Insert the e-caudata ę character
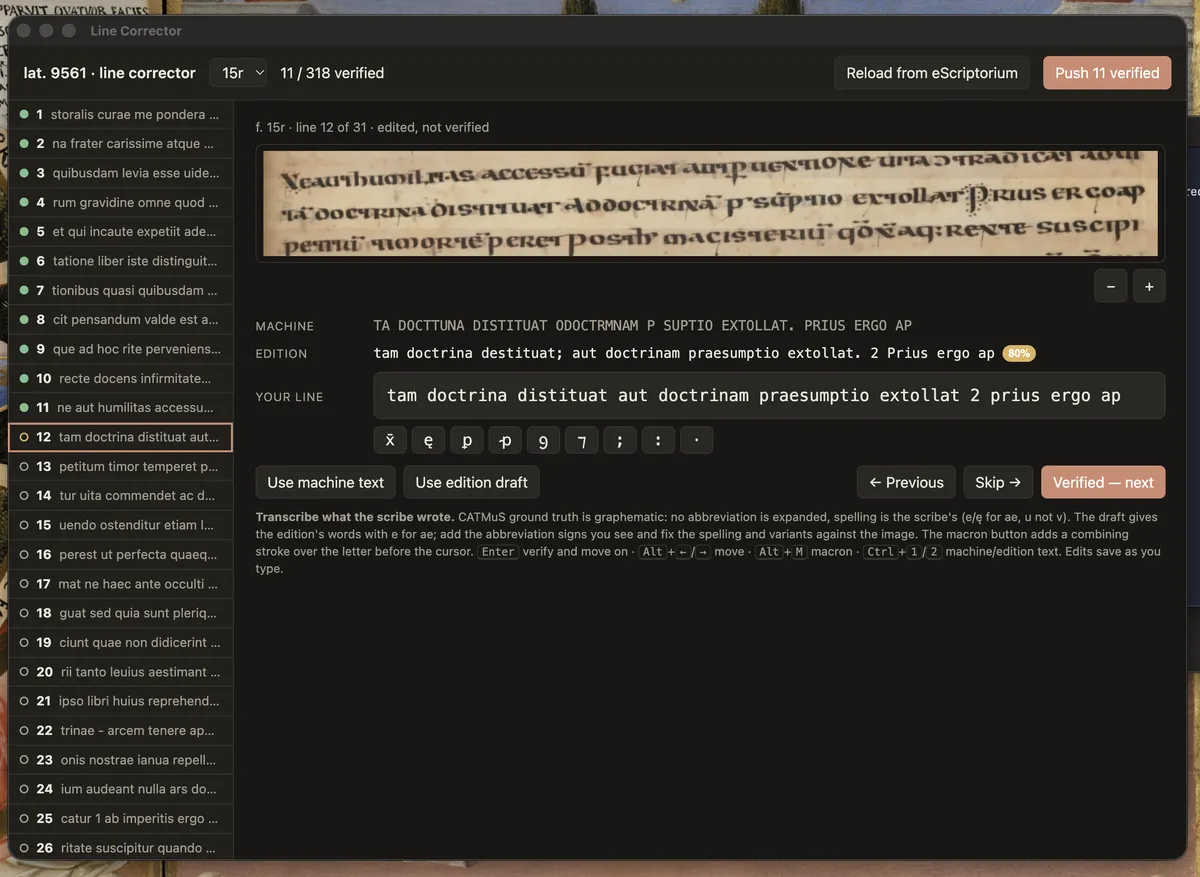This screenshot has width=1200, height=877. [x=428, y=440]
